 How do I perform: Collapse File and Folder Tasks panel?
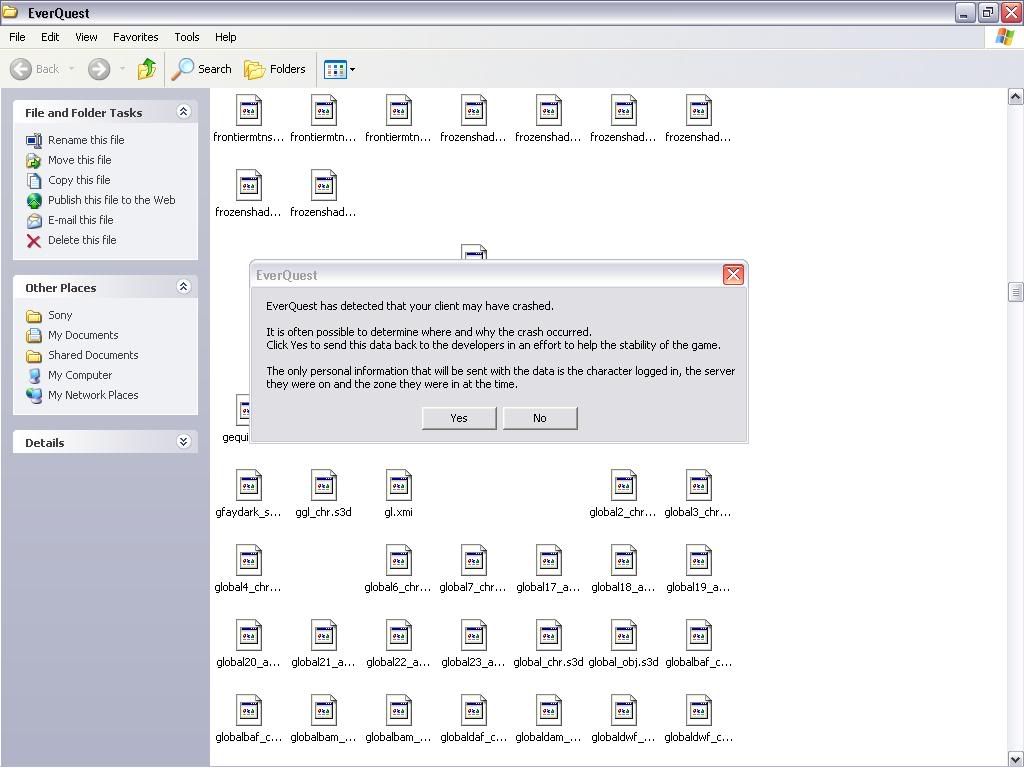184,112
